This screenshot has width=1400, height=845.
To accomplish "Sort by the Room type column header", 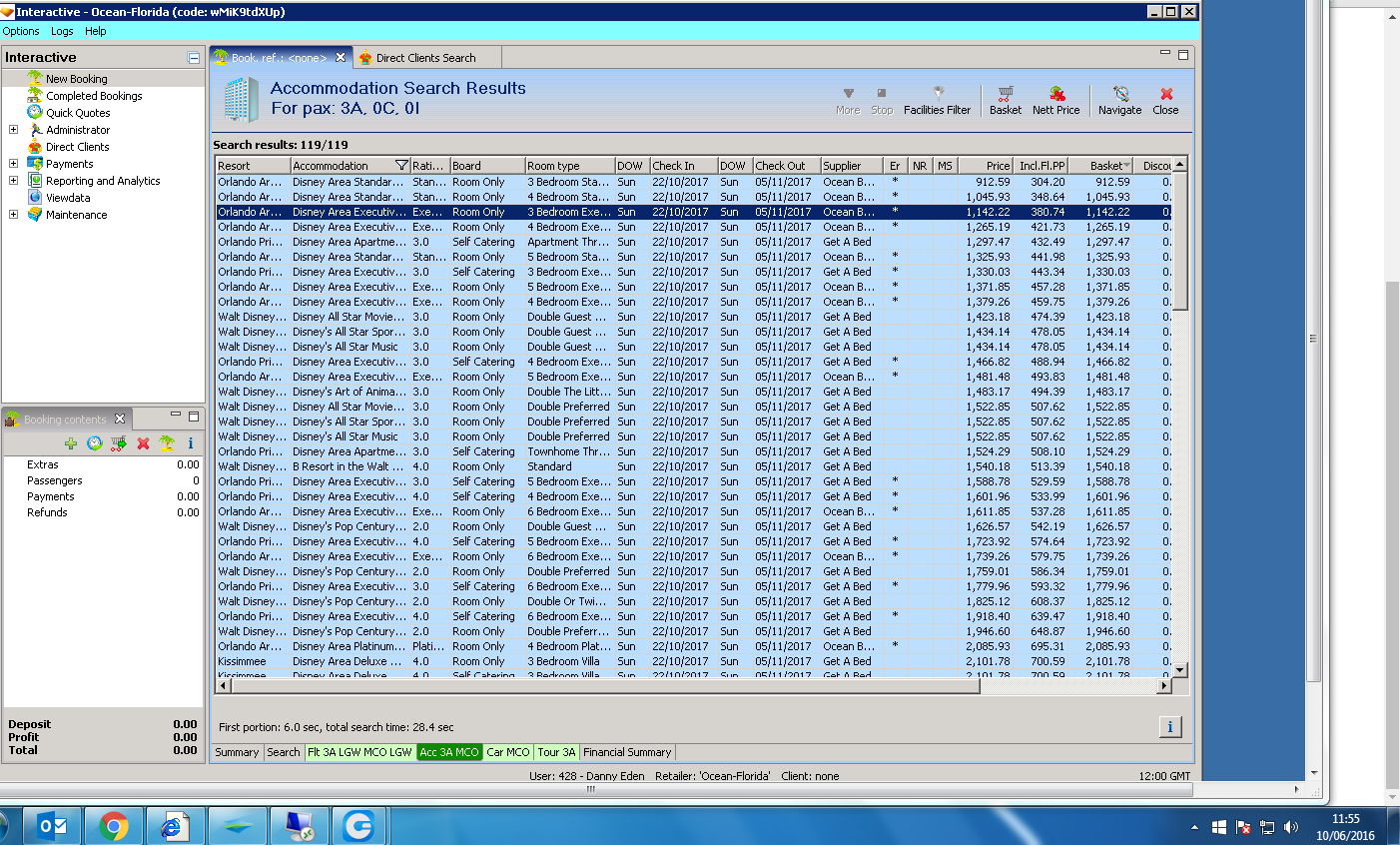I will (x=569, y=166).
